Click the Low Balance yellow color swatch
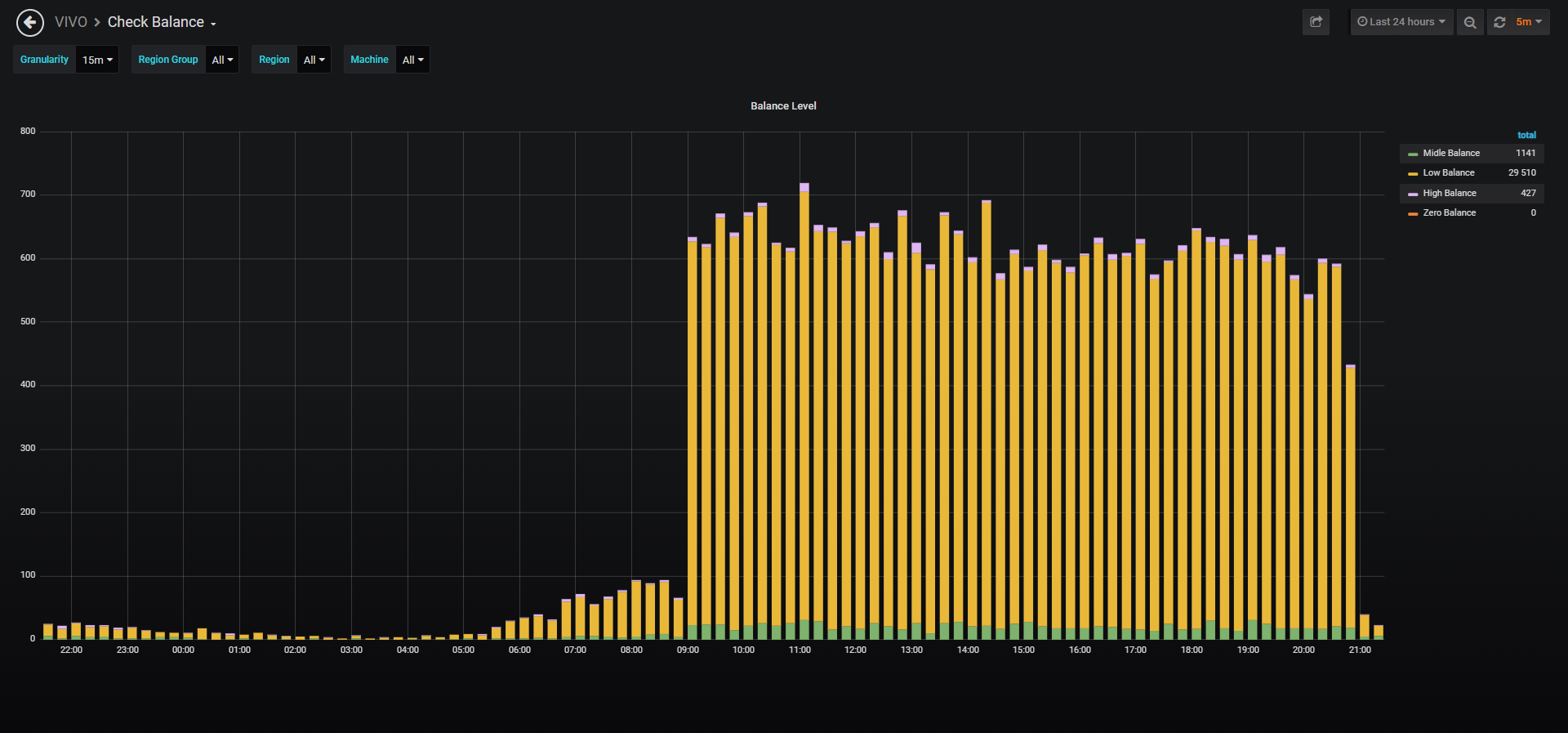This screenshot has height=733, width=1568. 1413,173
